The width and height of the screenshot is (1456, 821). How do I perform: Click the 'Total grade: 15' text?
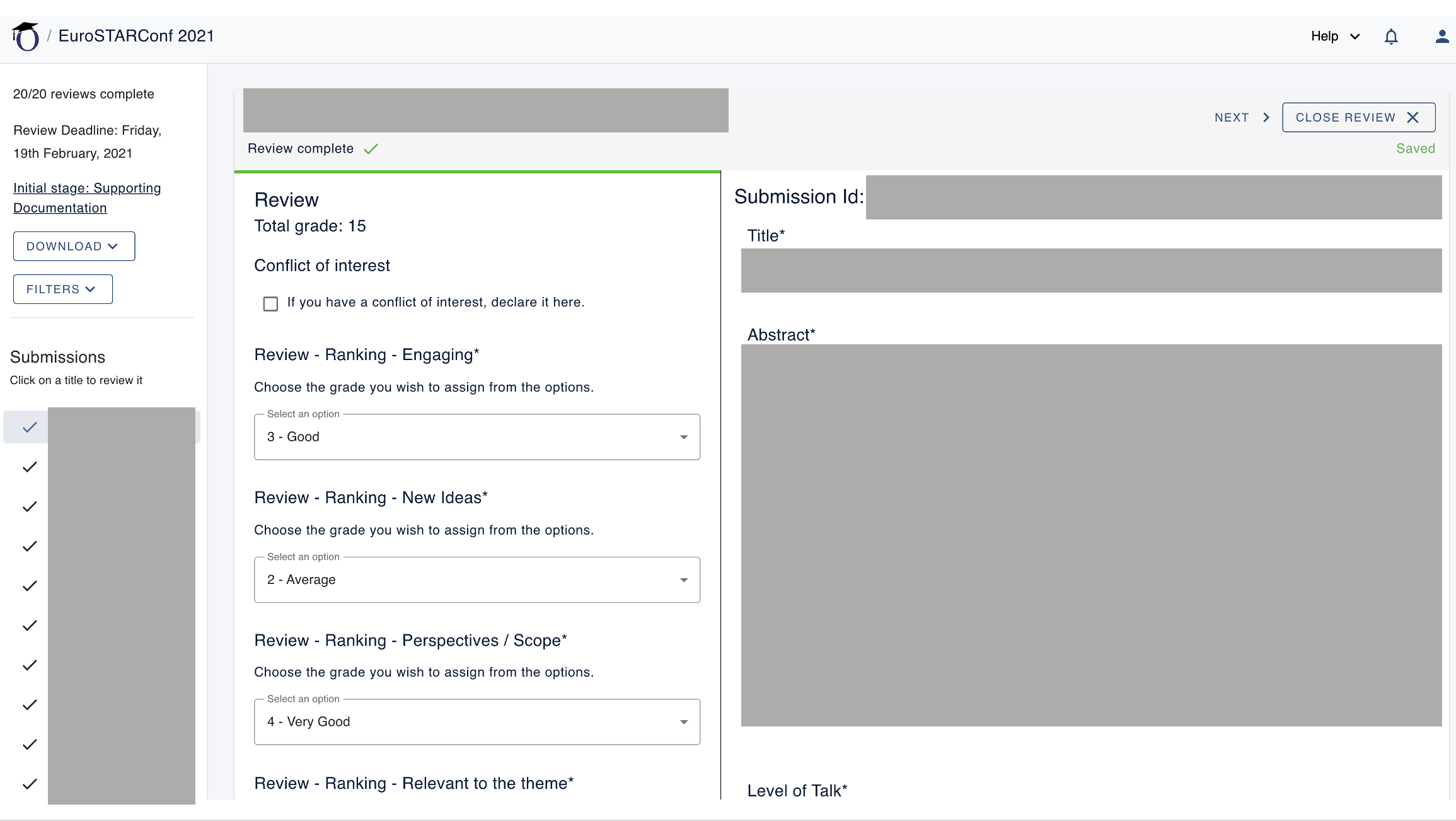(310, 226)
